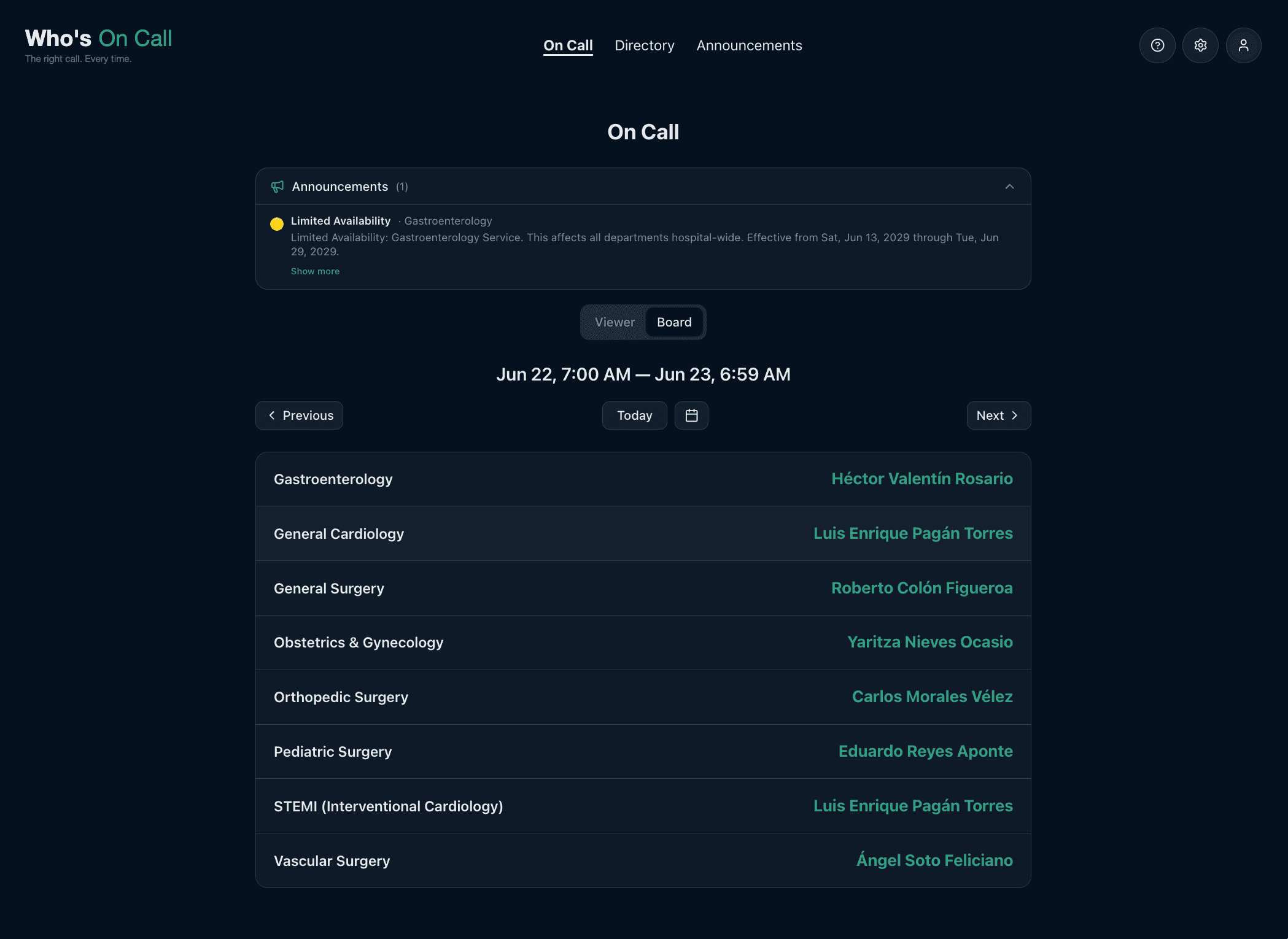Click the Limited Availability announcement title

[340, 221]
